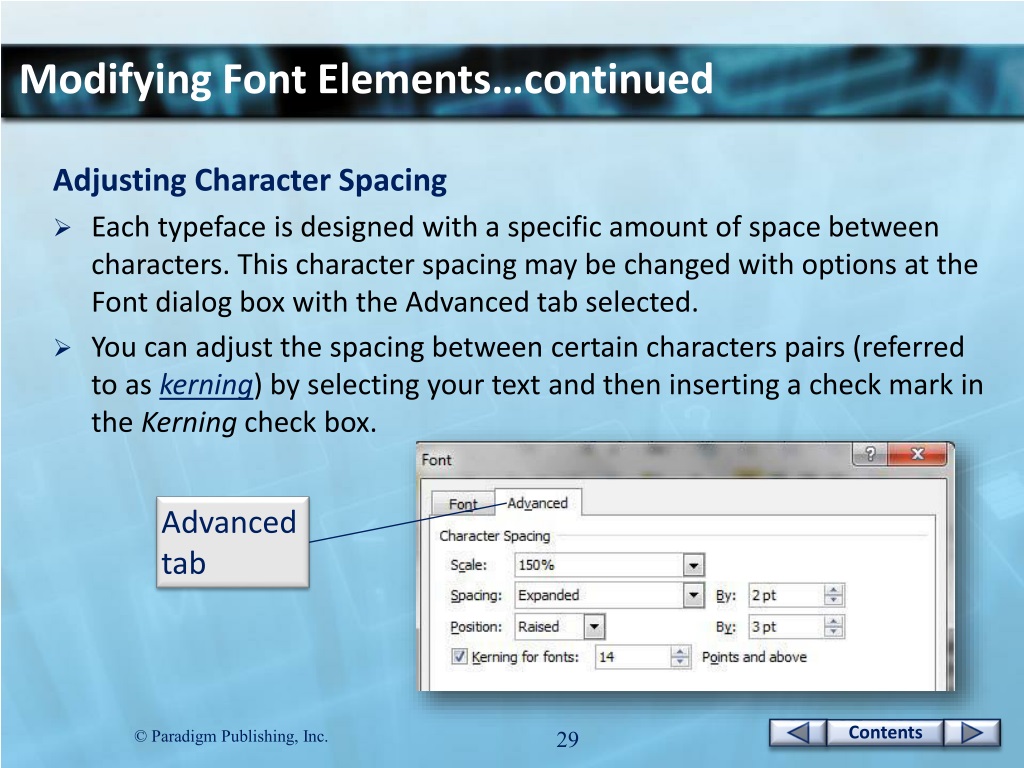Screen dimensions: 1024x768
Task: Increase the Position By value with up arrow
Action: (x=835, y=622)
